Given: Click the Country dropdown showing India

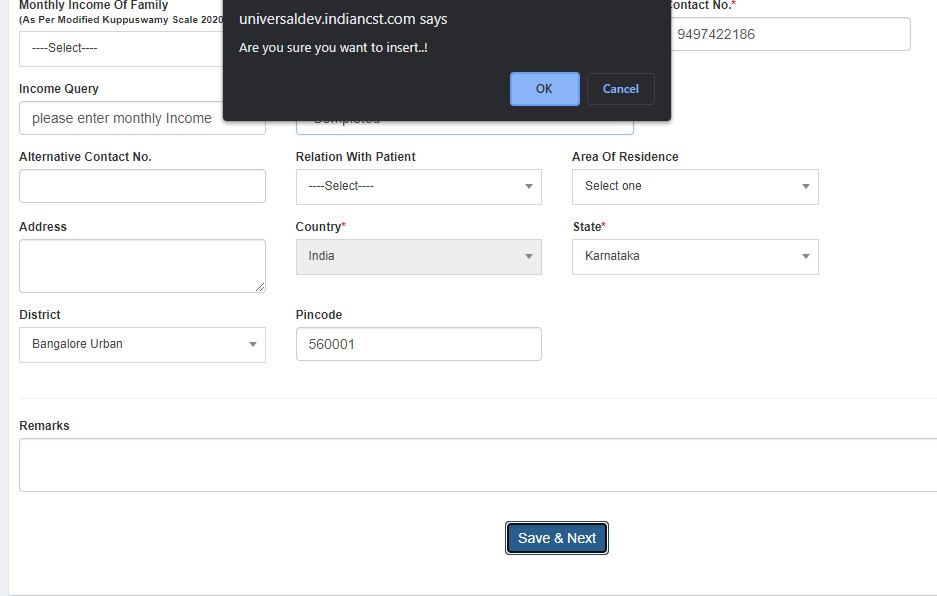Looking at the screenshot, I should [x=418, y=257].
